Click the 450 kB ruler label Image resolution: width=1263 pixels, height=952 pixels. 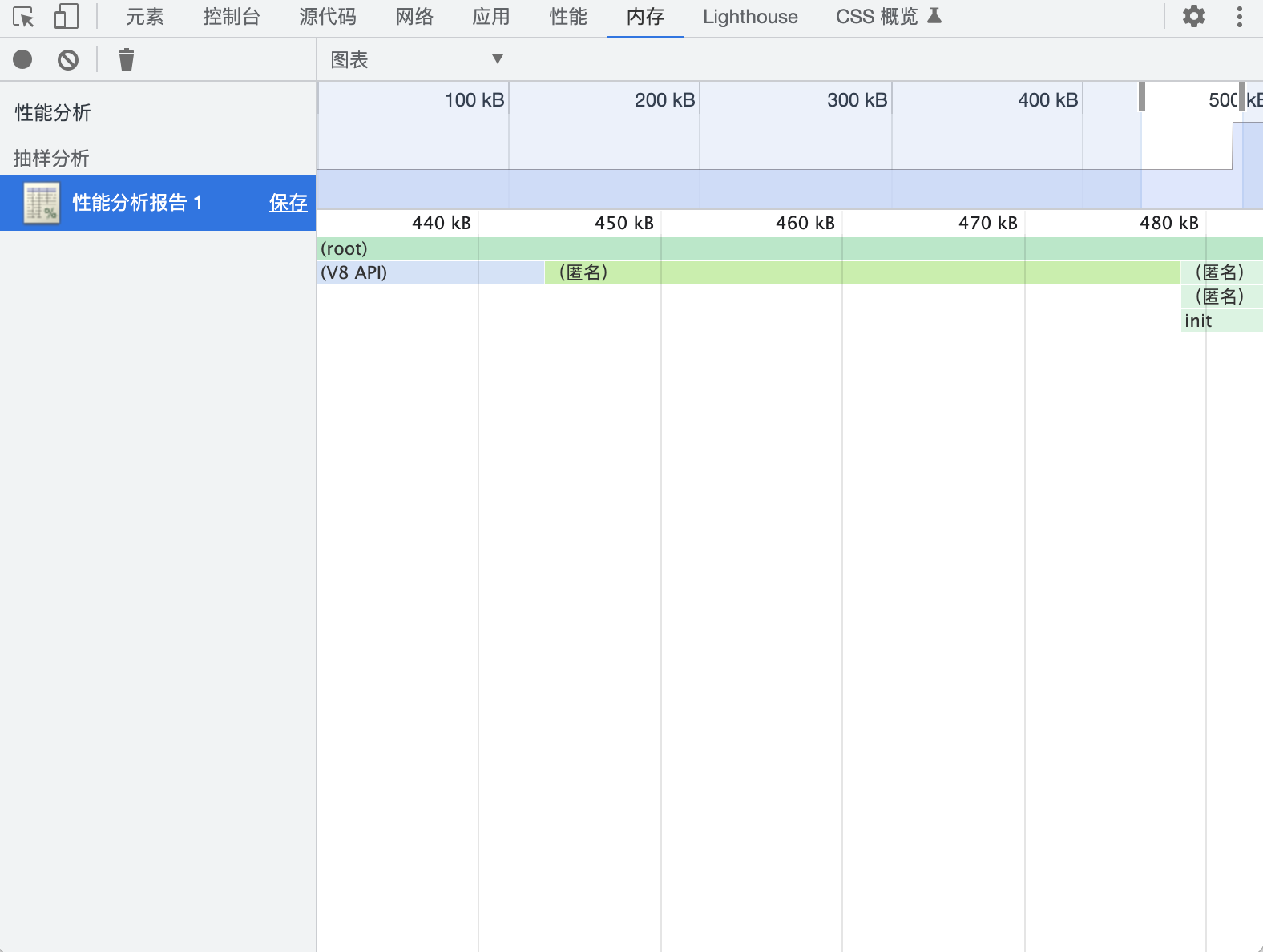624,223
